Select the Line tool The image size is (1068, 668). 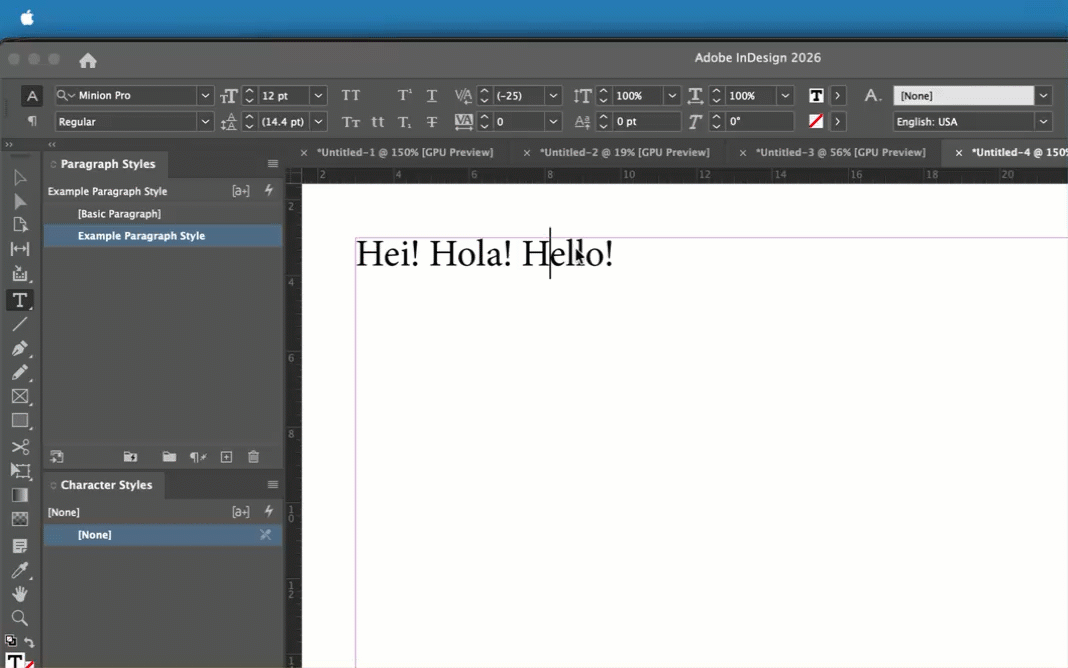(x=20, y=324)
